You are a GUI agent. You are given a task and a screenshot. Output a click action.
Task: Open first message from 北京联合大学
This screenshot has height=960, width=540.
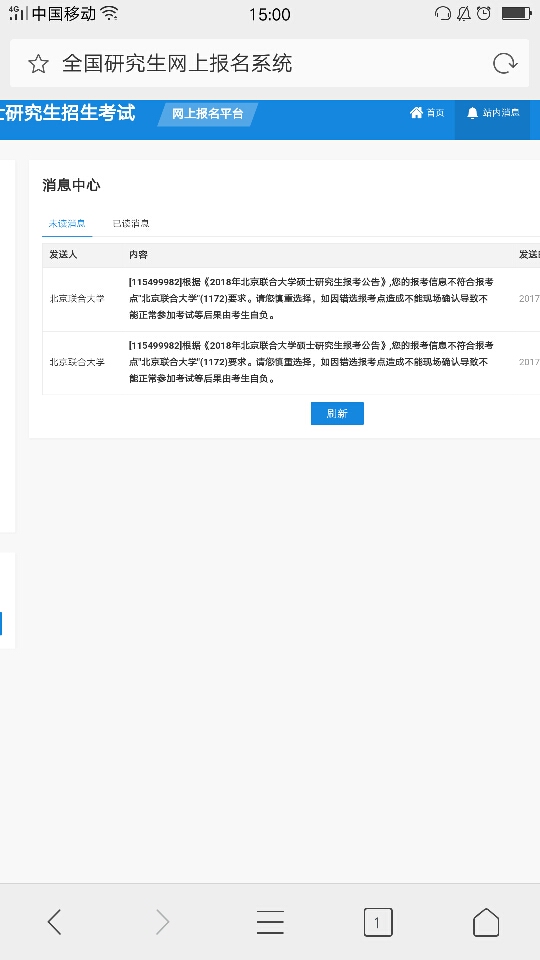[291, 299]
